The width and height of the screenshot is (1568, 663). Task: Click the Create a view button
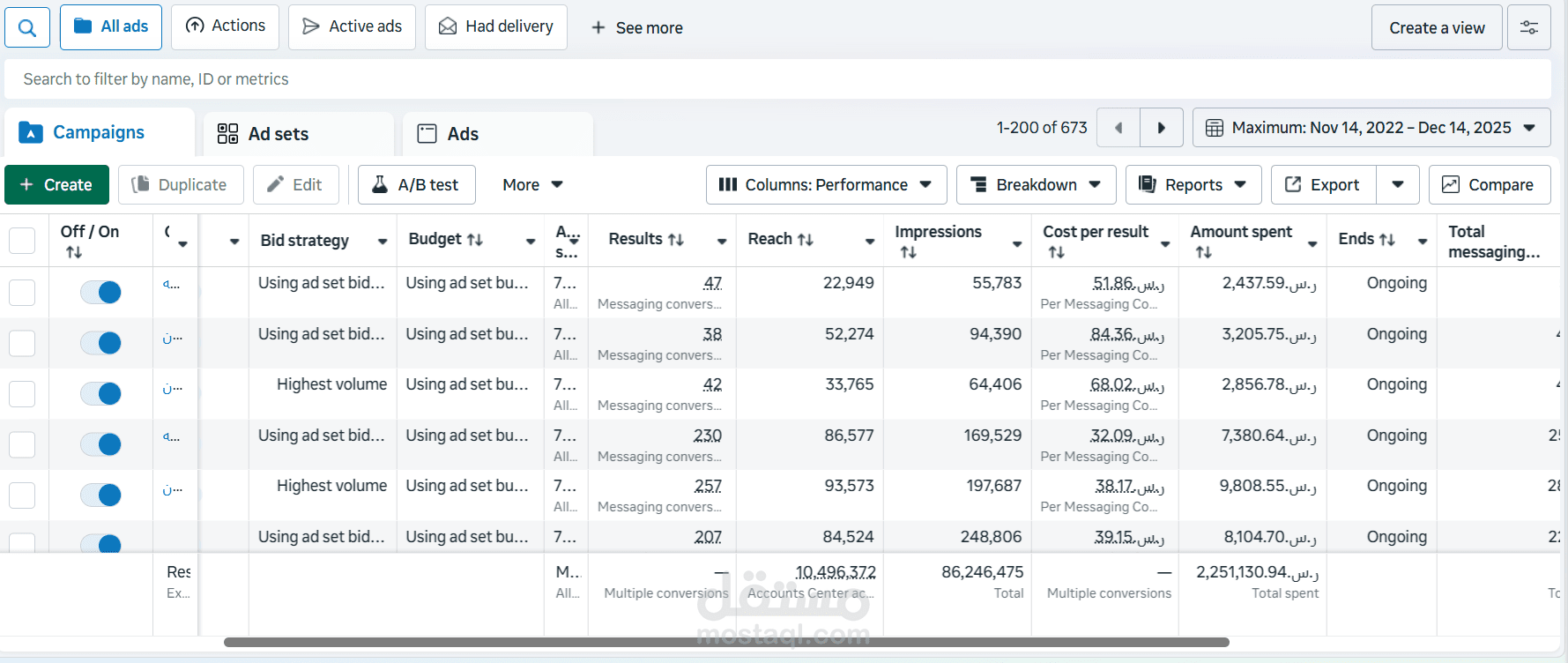click(x=1436, y=27)
